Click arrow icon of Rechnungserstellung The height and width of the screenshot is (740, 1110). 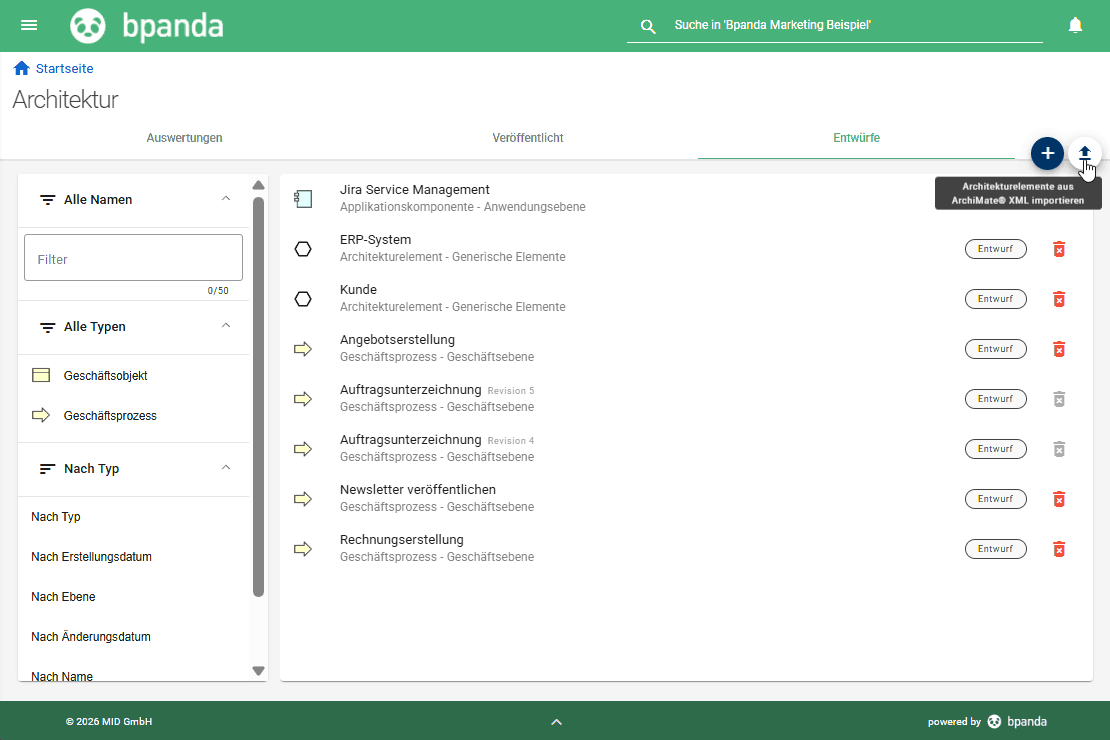303,549
